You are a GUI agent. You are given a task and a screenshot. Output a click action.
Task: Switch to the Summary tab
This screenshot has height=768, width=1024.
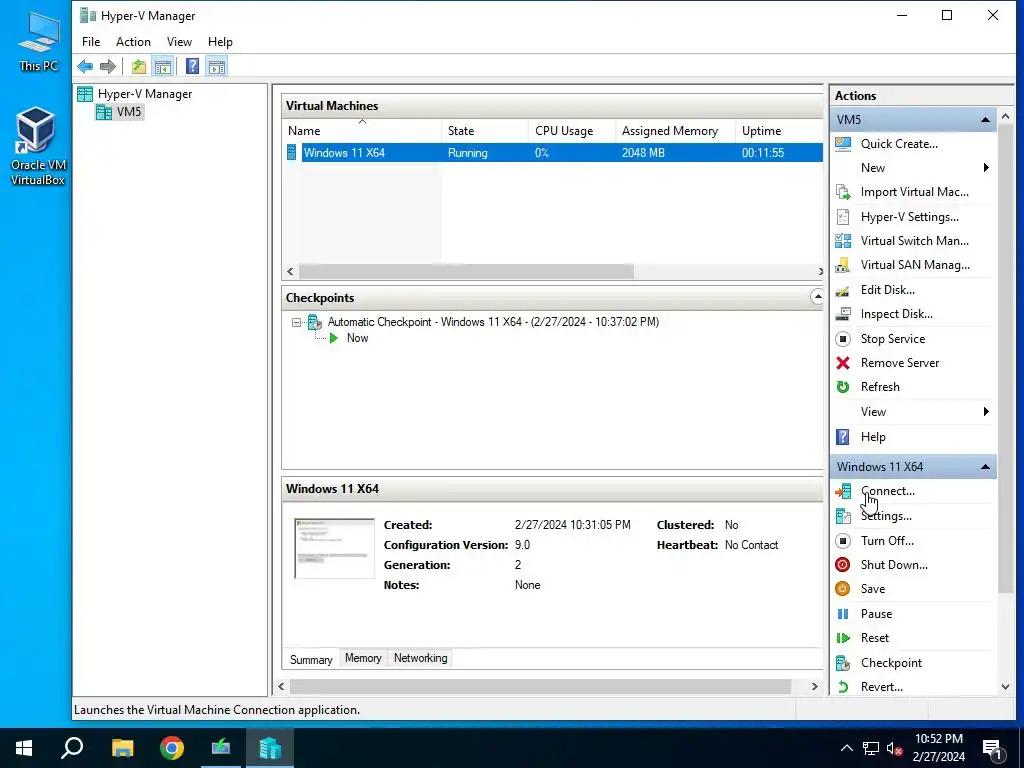(311, 660)
